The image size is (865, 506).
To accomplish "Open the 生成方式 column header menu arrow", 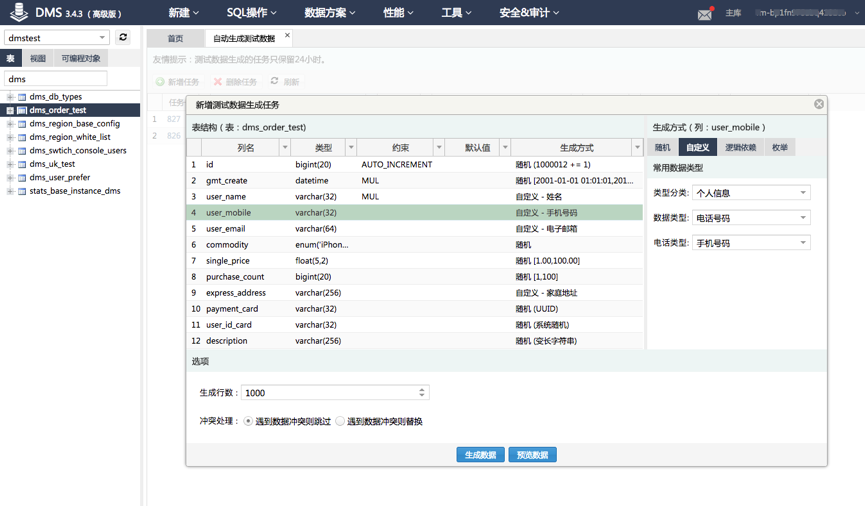I will pyautogui.click(x=637, y=147).
